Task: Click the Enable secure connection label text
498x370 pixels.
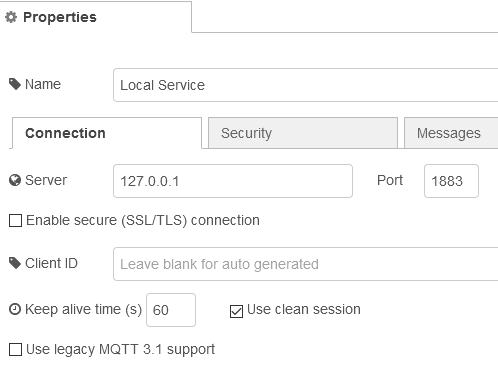Action: point(143,221)
